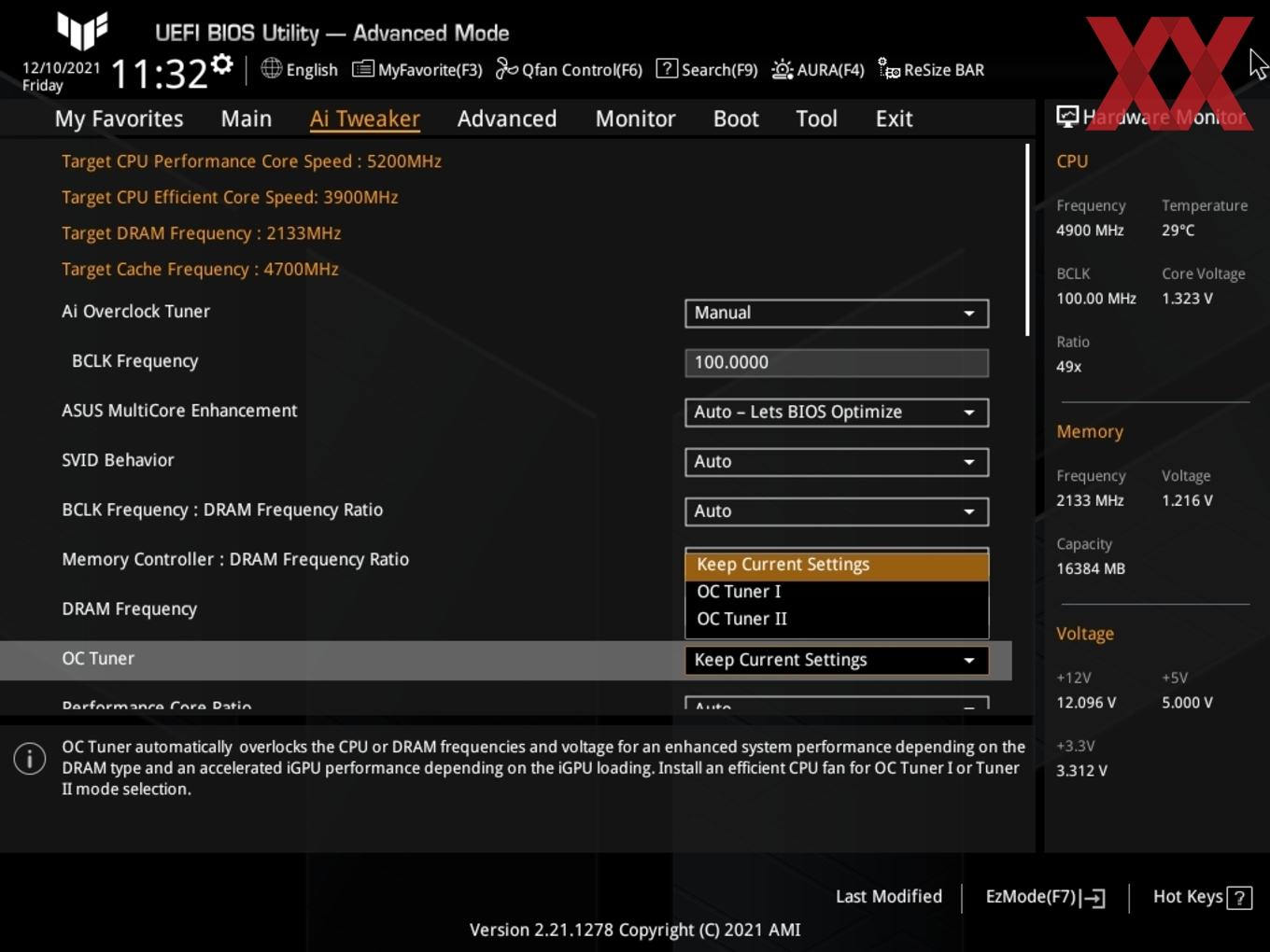Image resolution: width=1270 pixels, height=952 pixels.
Task: Click the Last Modified button
Action: coord(889,897)
